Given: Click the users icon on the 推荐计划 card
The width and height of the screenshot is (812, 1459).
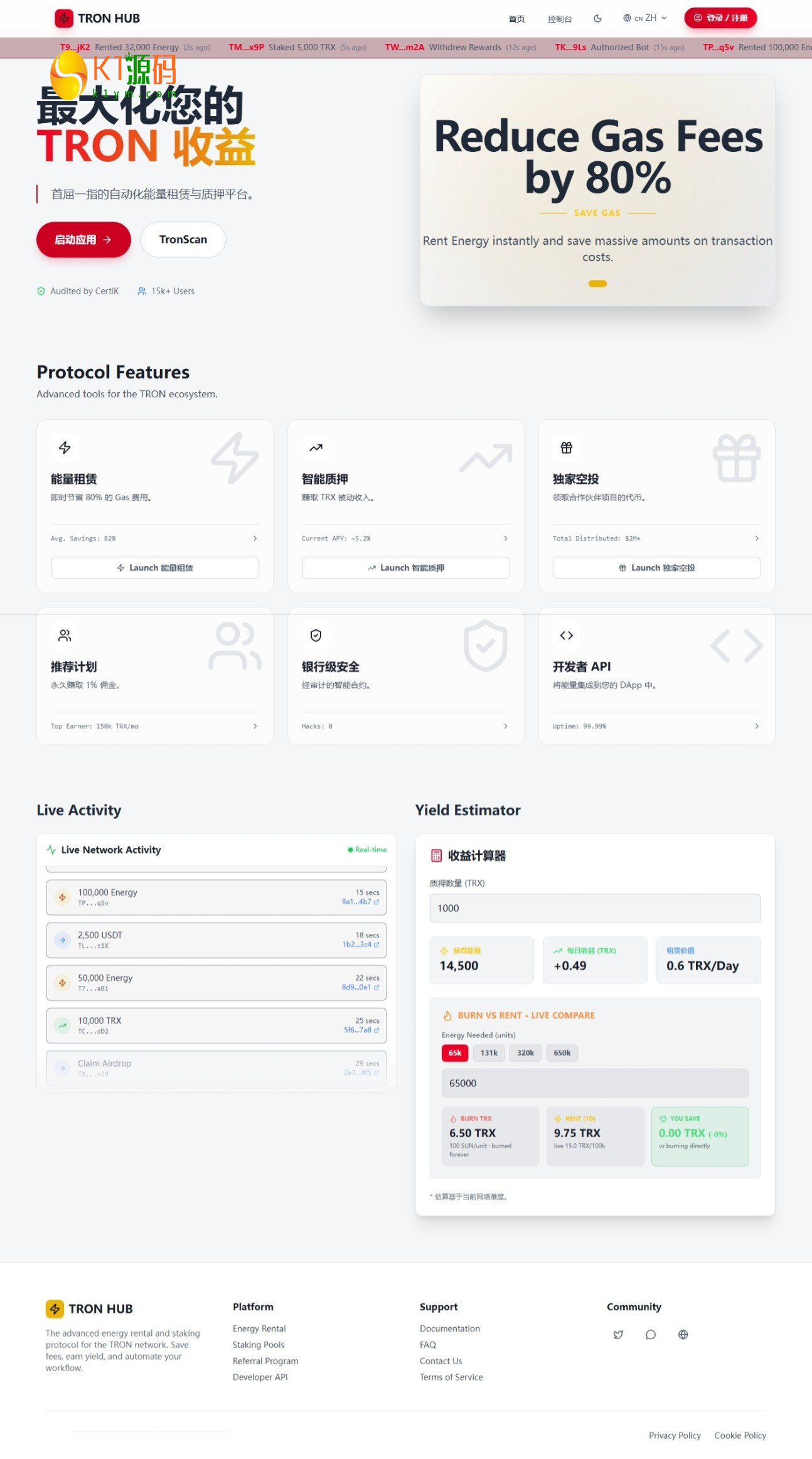Looking at the screenshot, I should 65,635.
